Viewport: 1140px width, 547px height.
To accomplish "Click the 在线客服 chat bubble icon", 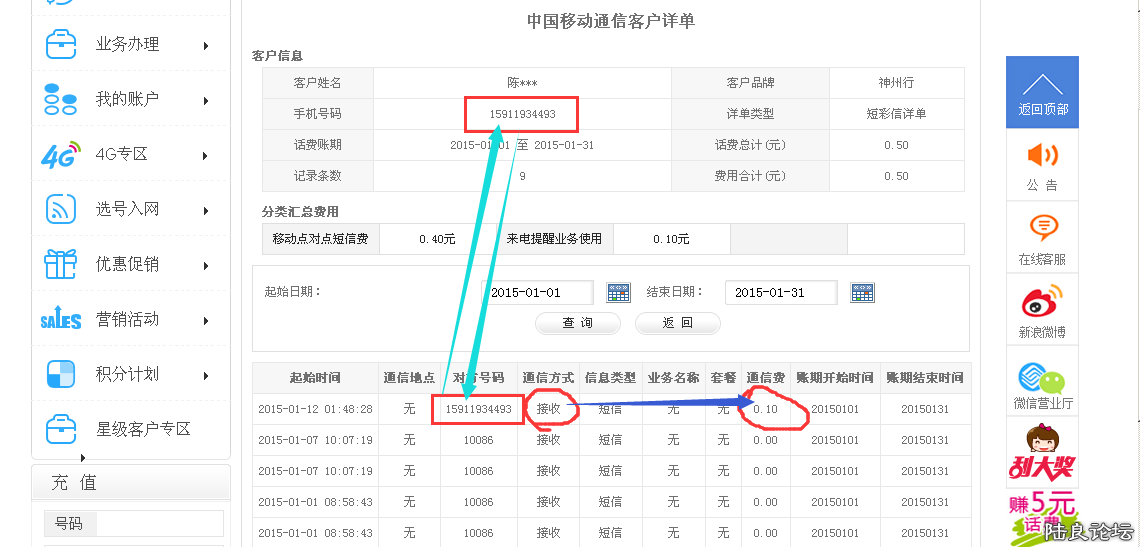I will point(1043,228).
